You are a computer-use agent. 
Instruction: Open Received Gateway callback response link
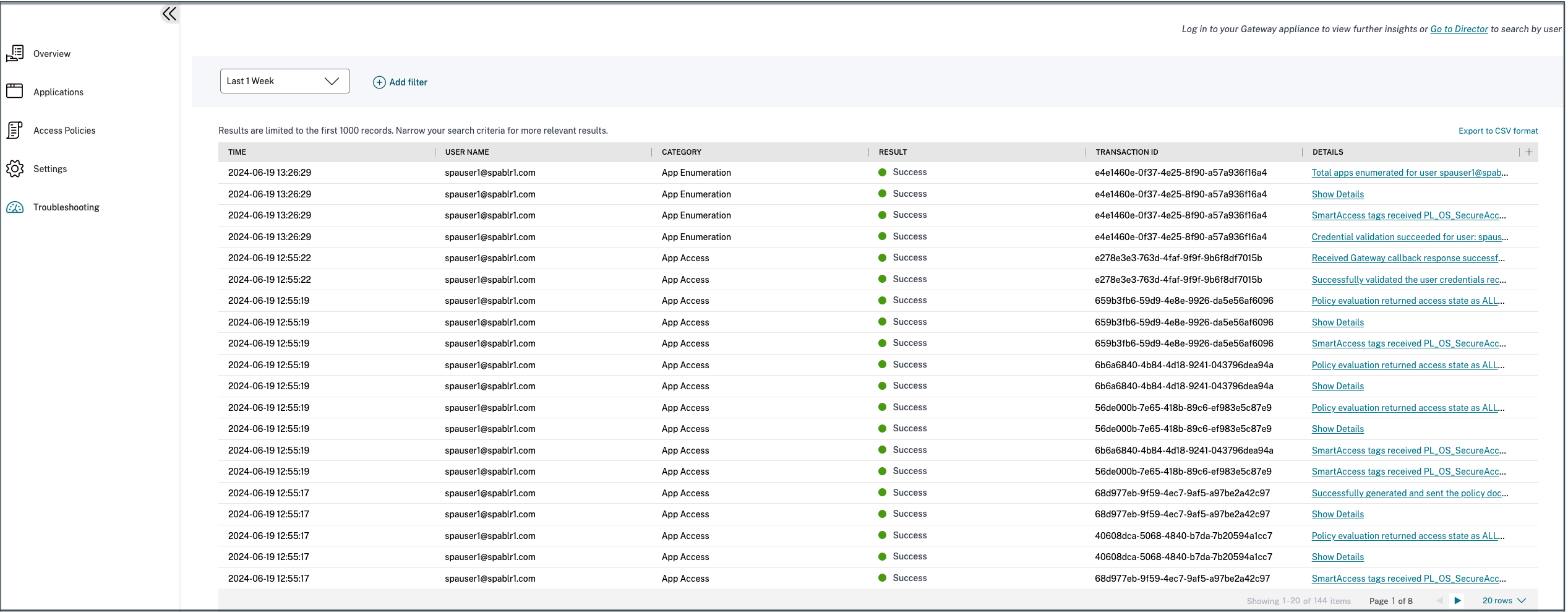pos(1407,258)
